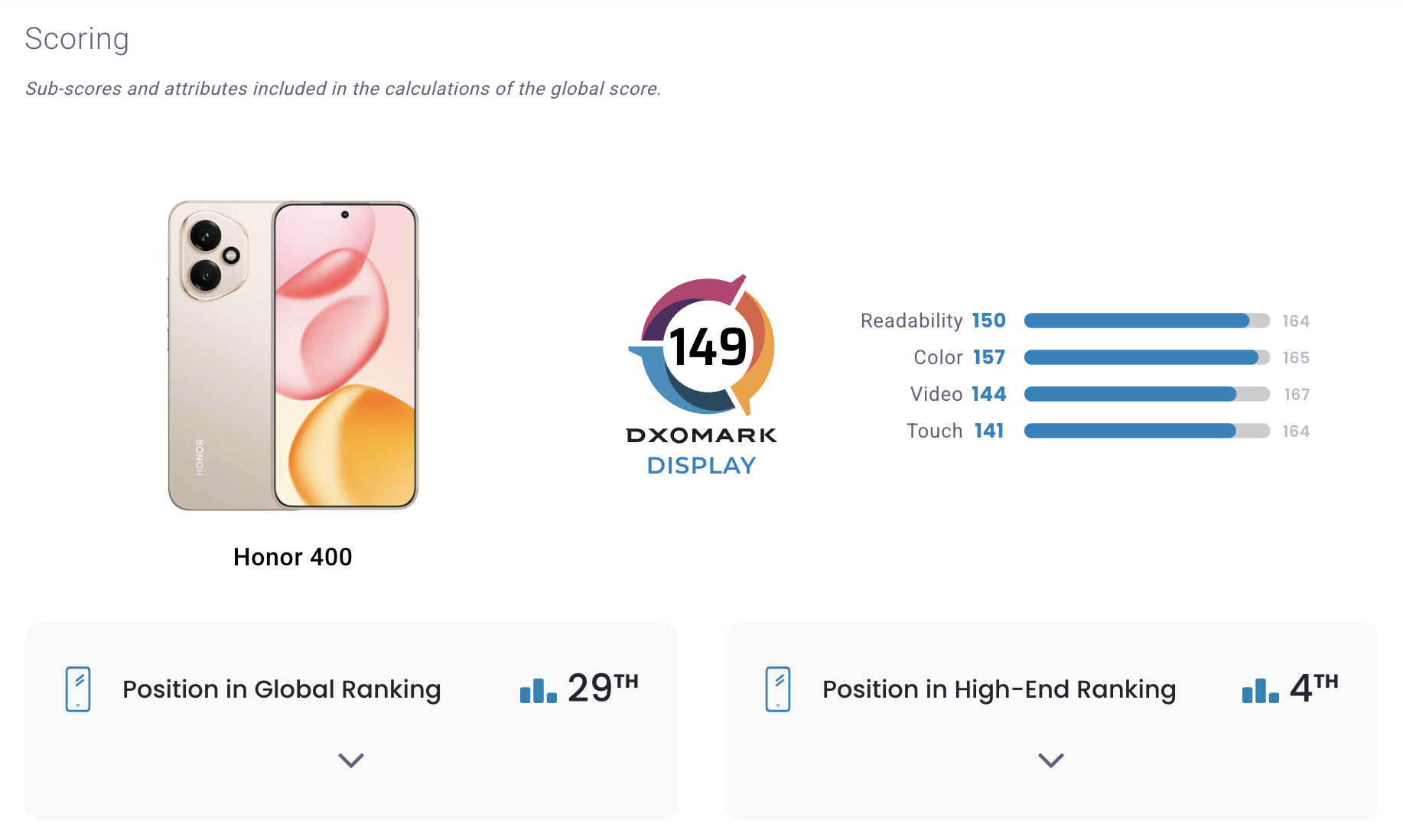Click the Honor 400 phone image

pos(293,356)
